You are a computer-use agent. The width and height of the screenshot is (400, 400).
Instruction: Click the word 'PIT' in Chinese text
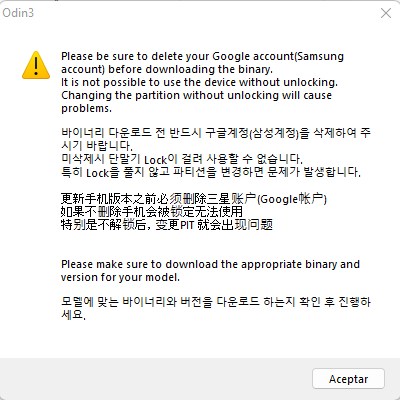click(187, 225)
